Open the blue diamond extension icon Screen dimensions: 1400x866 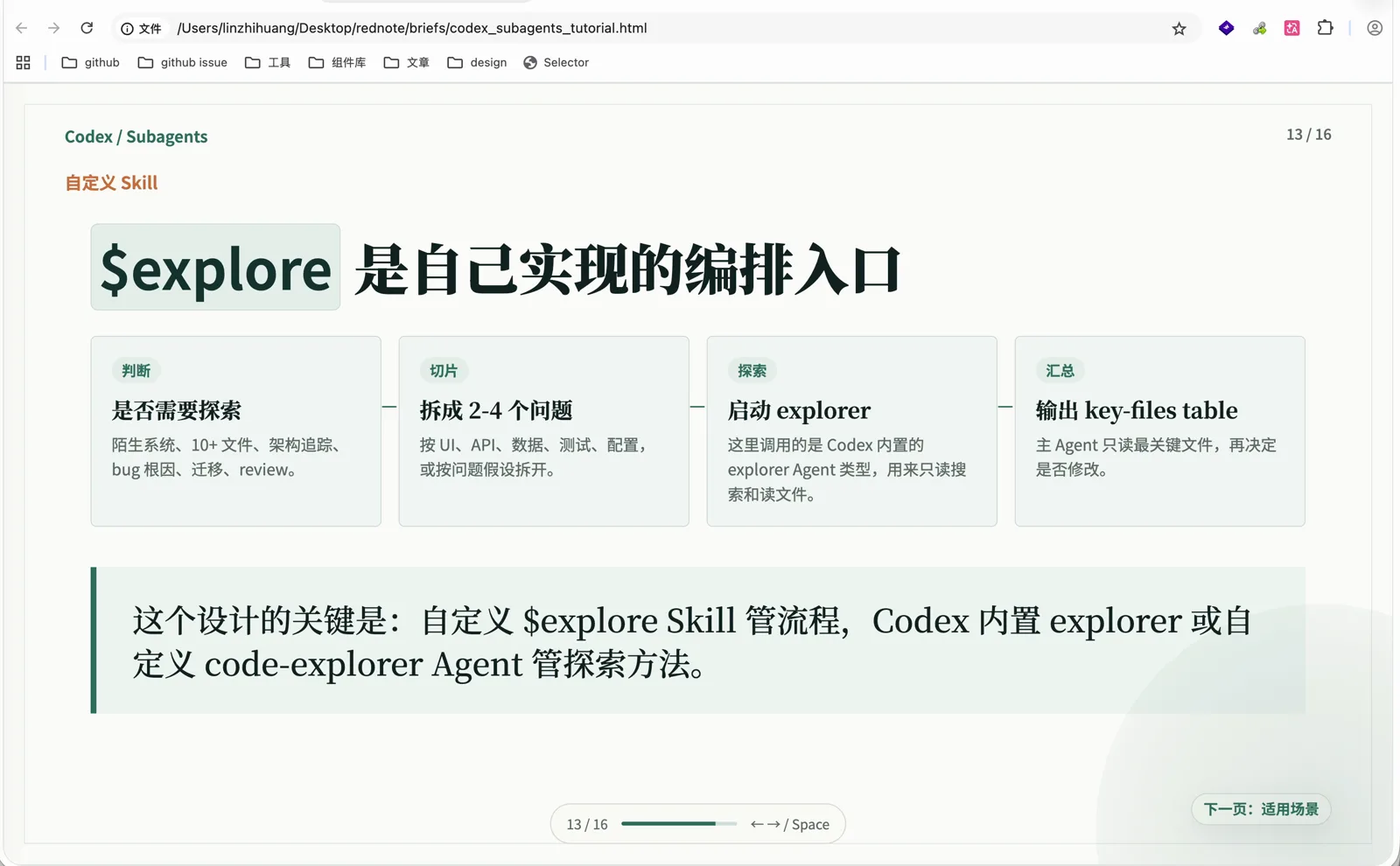click(x=1227, y=28)
